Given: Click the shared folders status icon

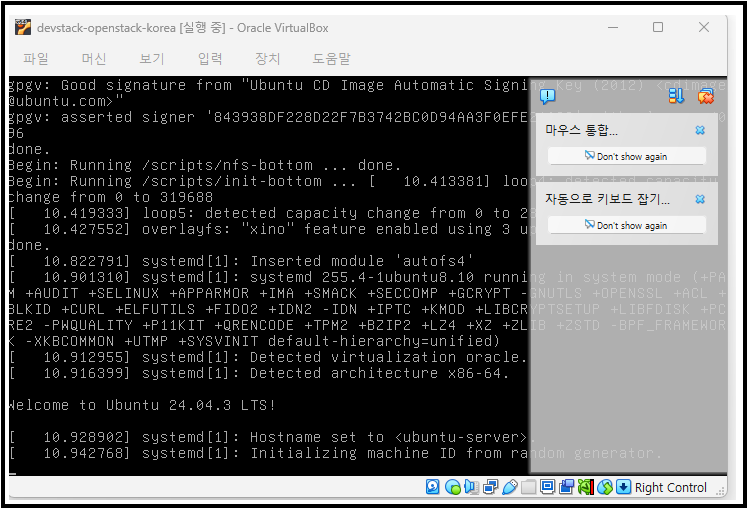Looking at the screenshot, I should [528, 487].
